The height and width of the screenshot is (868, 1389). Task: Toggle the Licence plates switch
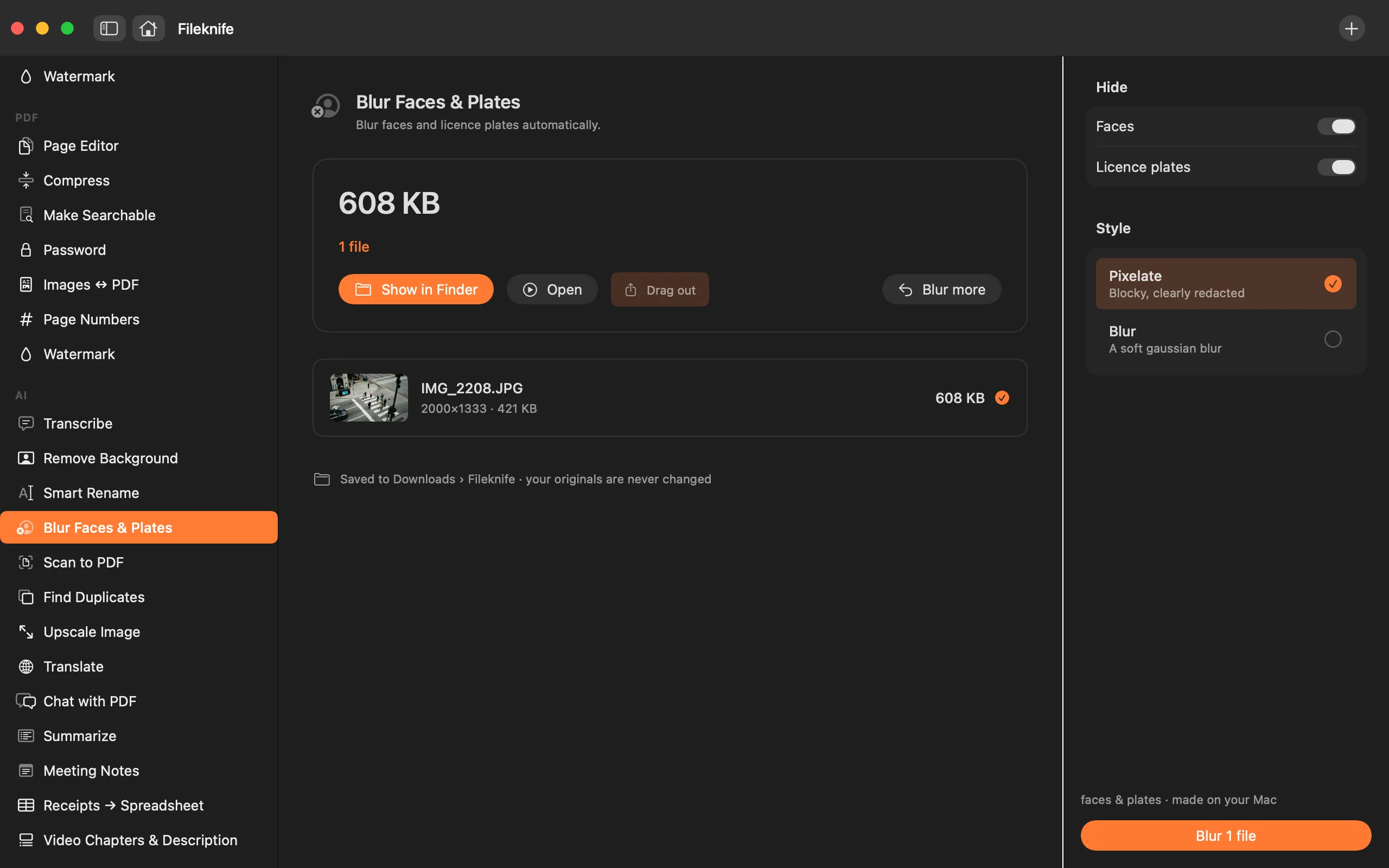pyautogui.click(x=1336, y=167)
